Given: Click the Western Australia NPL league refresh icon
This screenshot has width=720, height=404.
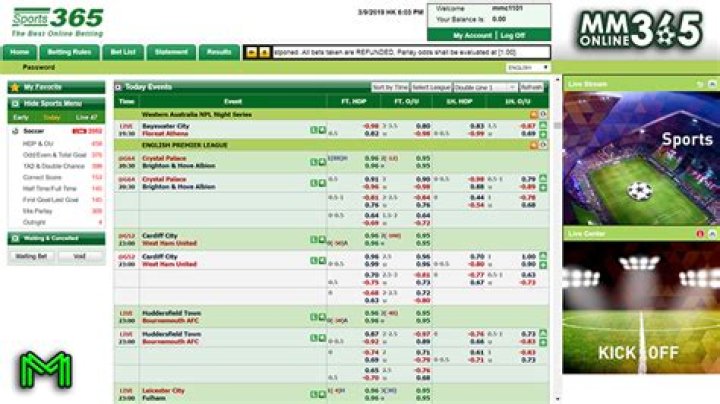Looking at the screenshot, I should point(543,115).
